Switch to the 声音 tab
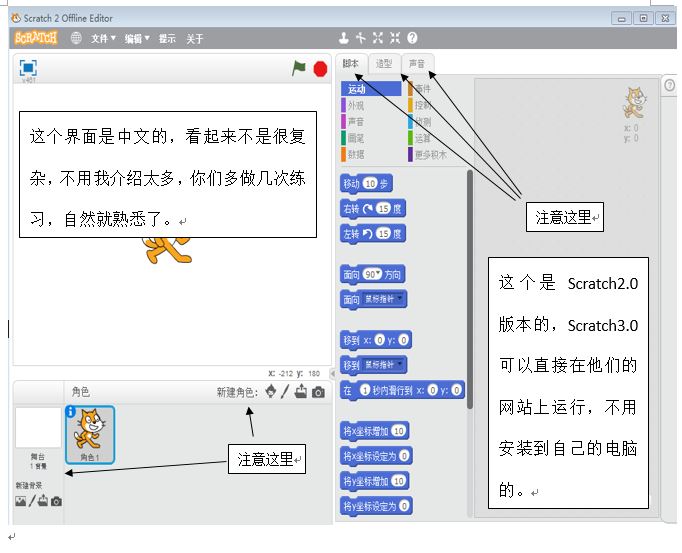The image size is (682, 553). point(417,64)
